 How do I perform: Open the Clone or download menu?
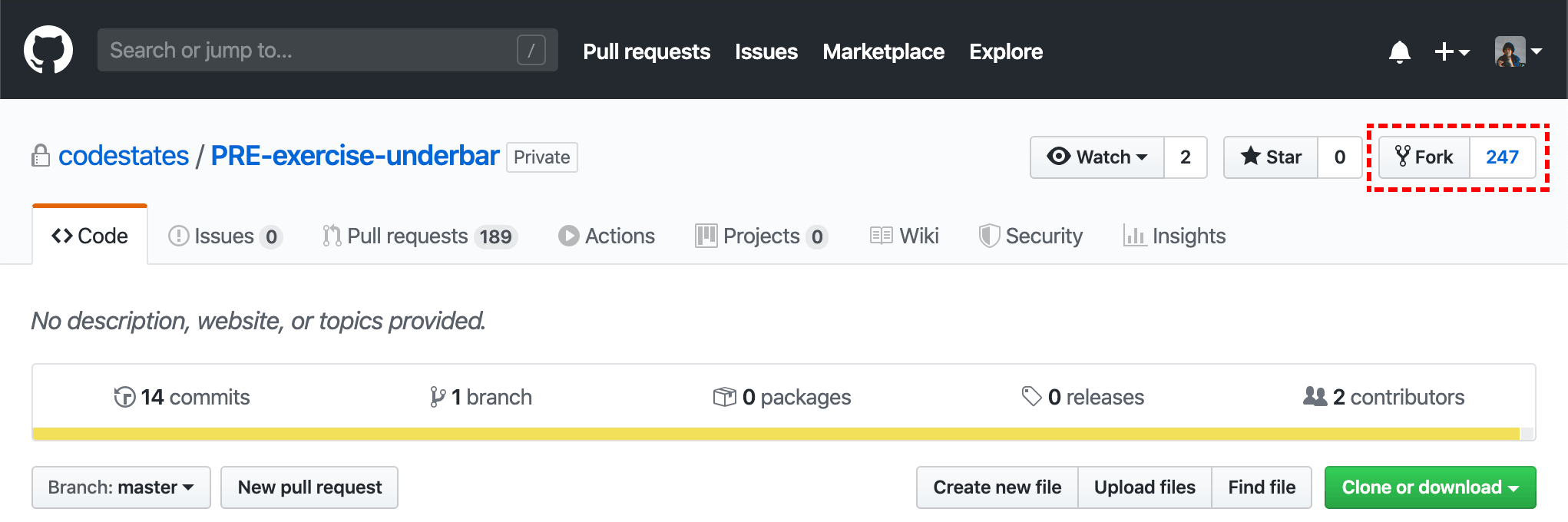(x=1430, y=487)
